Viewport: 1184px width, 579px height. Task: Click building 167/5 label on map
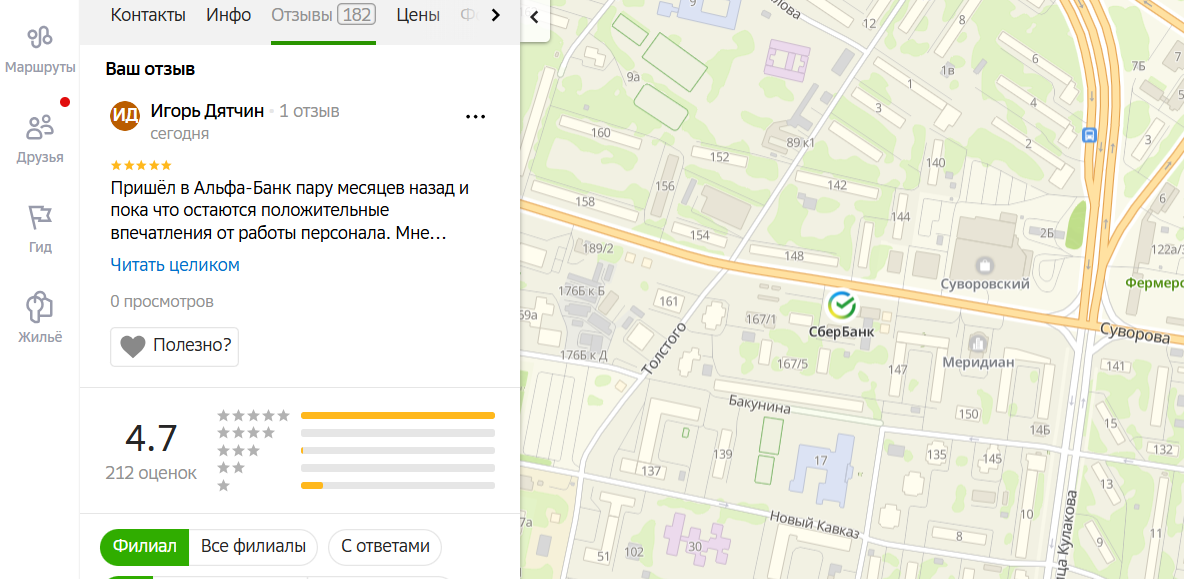pos(792,364)
